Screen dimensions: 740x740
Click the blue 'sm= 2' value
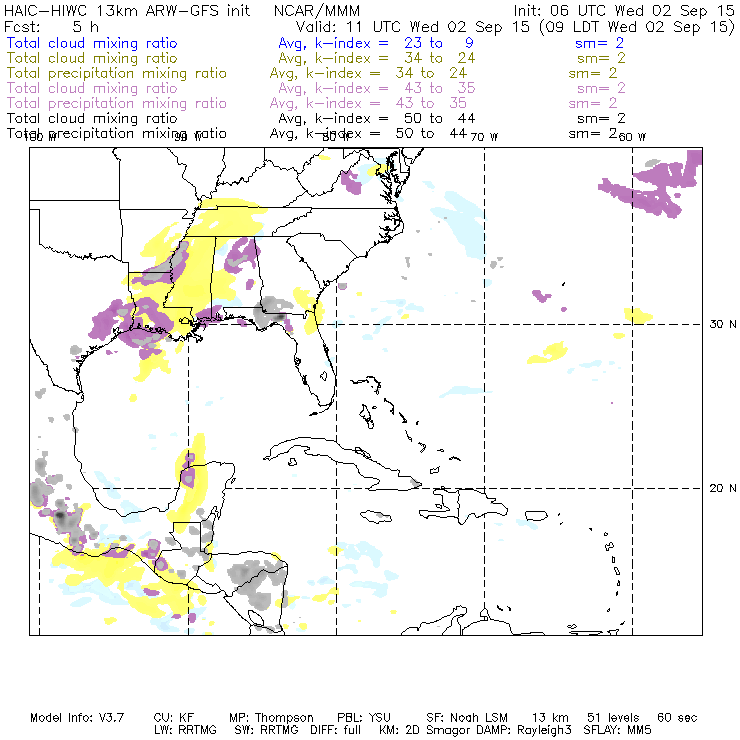pyautogui.click(x=599, y=43)
